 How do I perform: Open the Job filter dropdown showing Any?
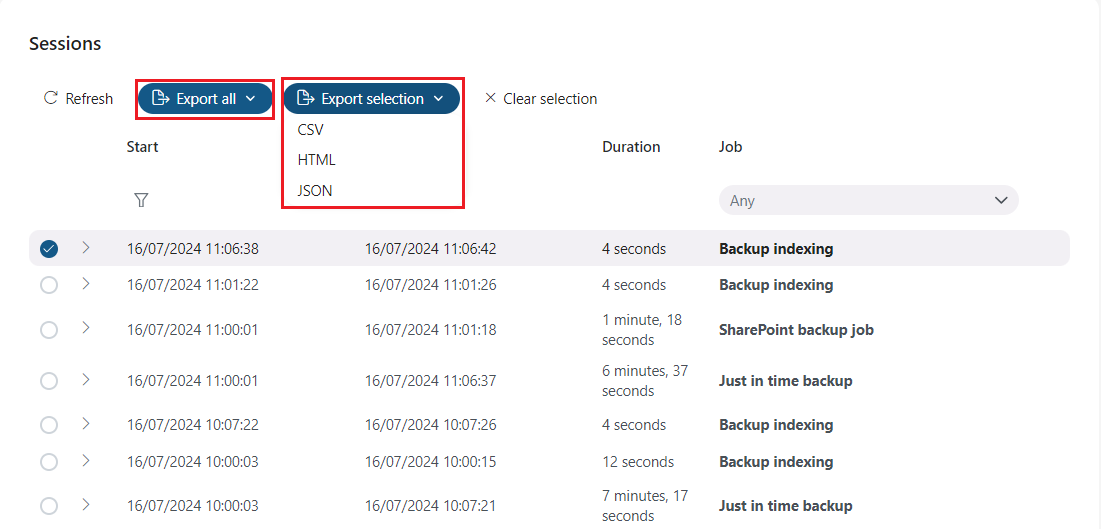coord(868,200)
